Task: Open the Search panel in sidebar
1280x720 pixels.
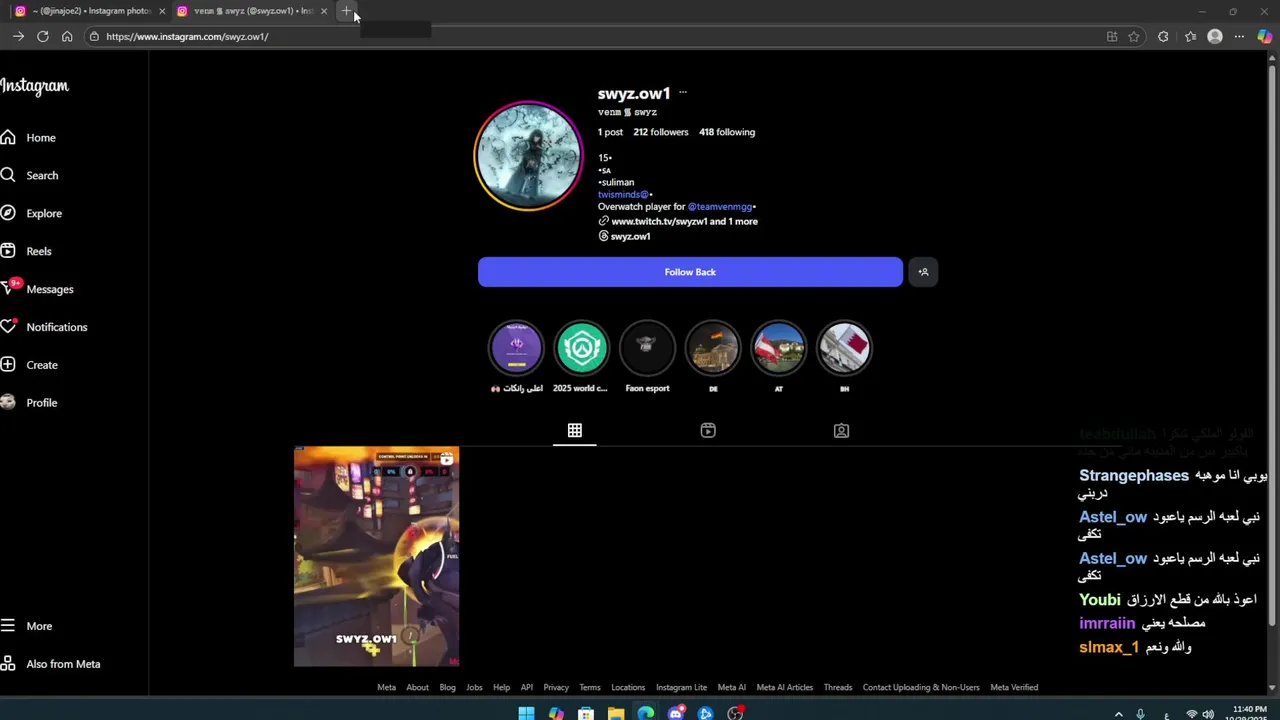Action: tap(30, 176)
